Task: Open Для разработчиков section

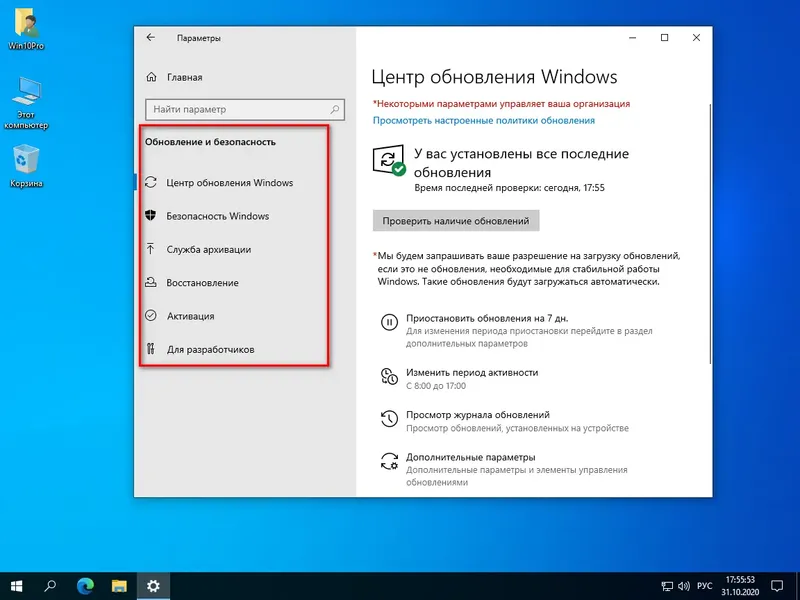Action: coord(210,349)
